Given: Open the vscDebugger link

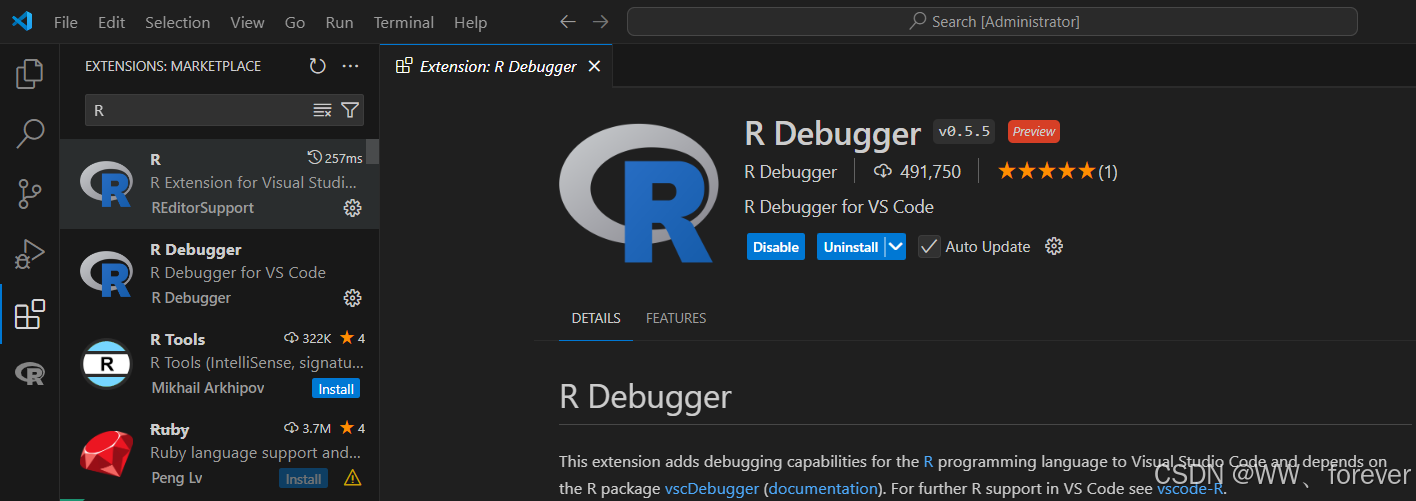Looking at the screenshot, I should click(712, 489).
